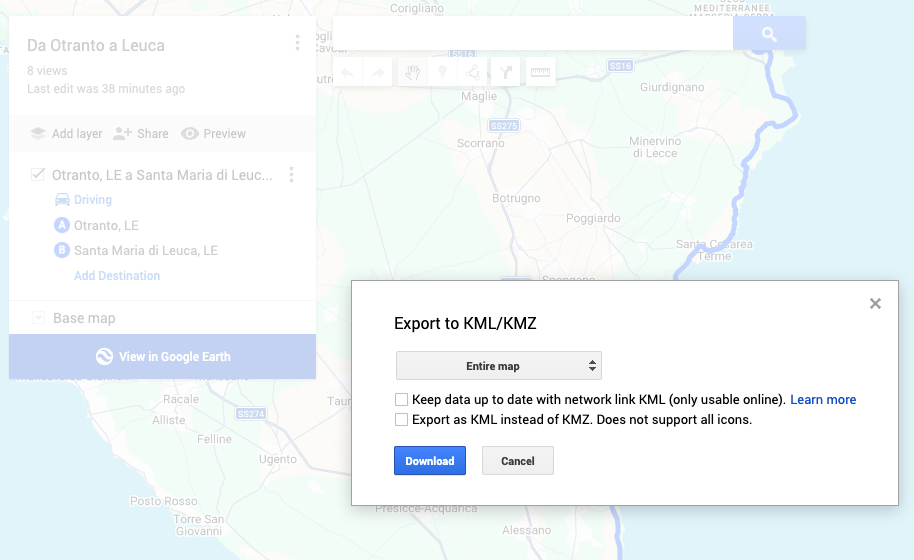Screen dimensions: 914x560
Task: Click the Export to KML/KMZ dialog title
Action: [x=465, y=323]
